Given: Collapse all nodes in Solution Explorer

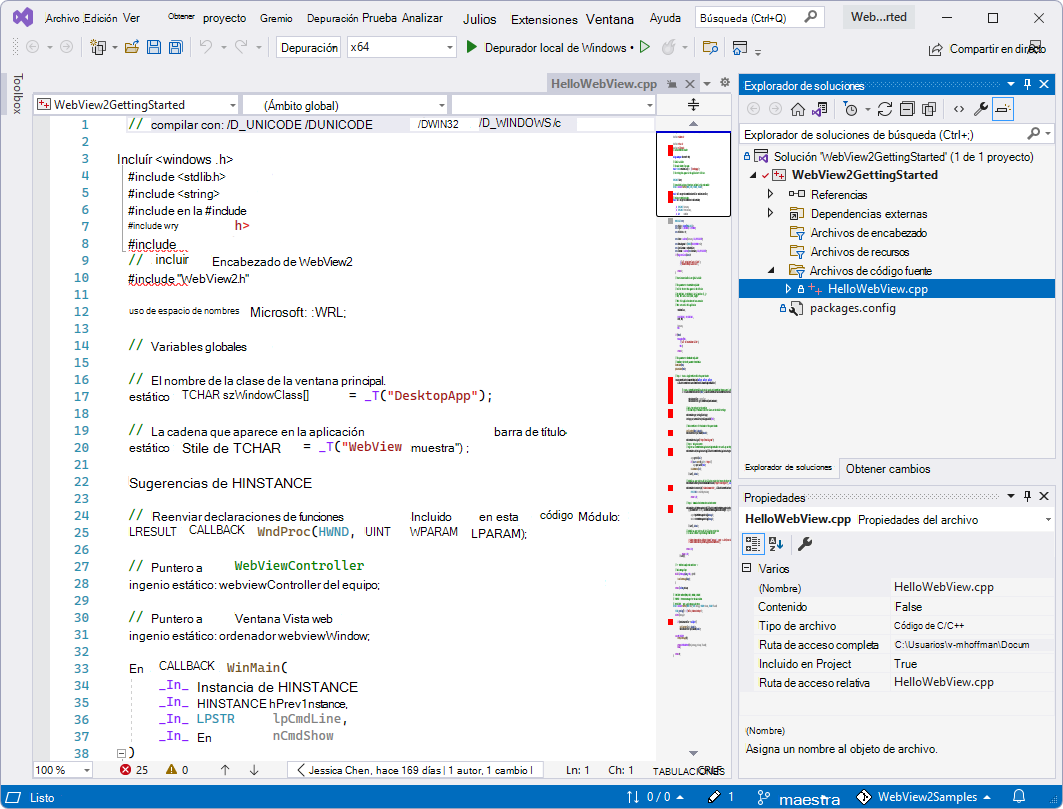Looking at the screenshot, I should click(x=906, y=109).
